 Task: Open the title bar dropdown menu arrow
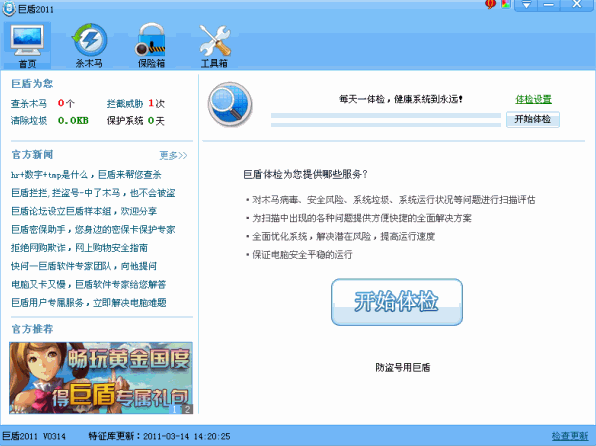tap(526, 5)
